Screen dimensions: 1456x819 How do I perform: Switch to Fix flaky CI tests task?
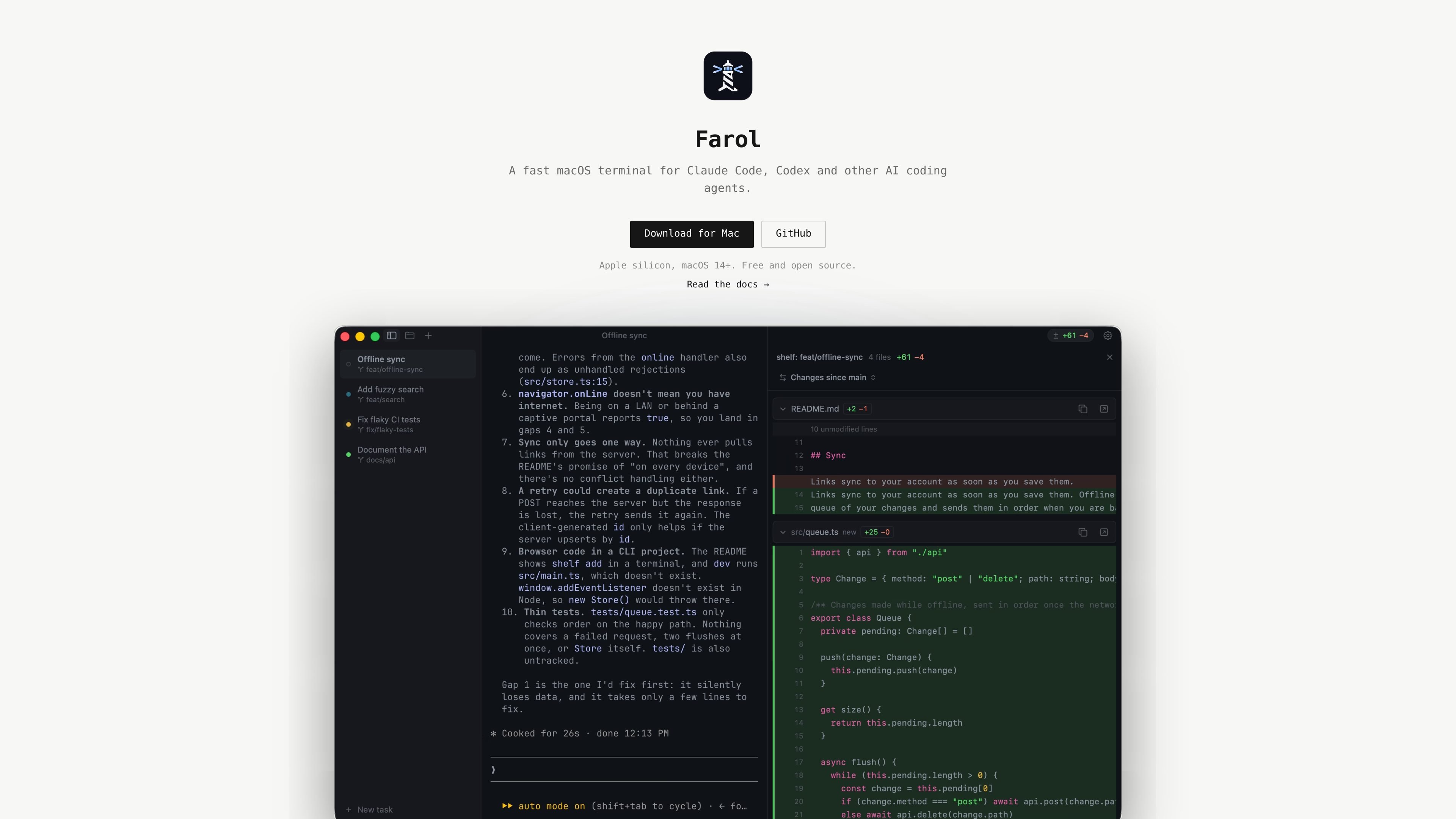click(408, 425)
